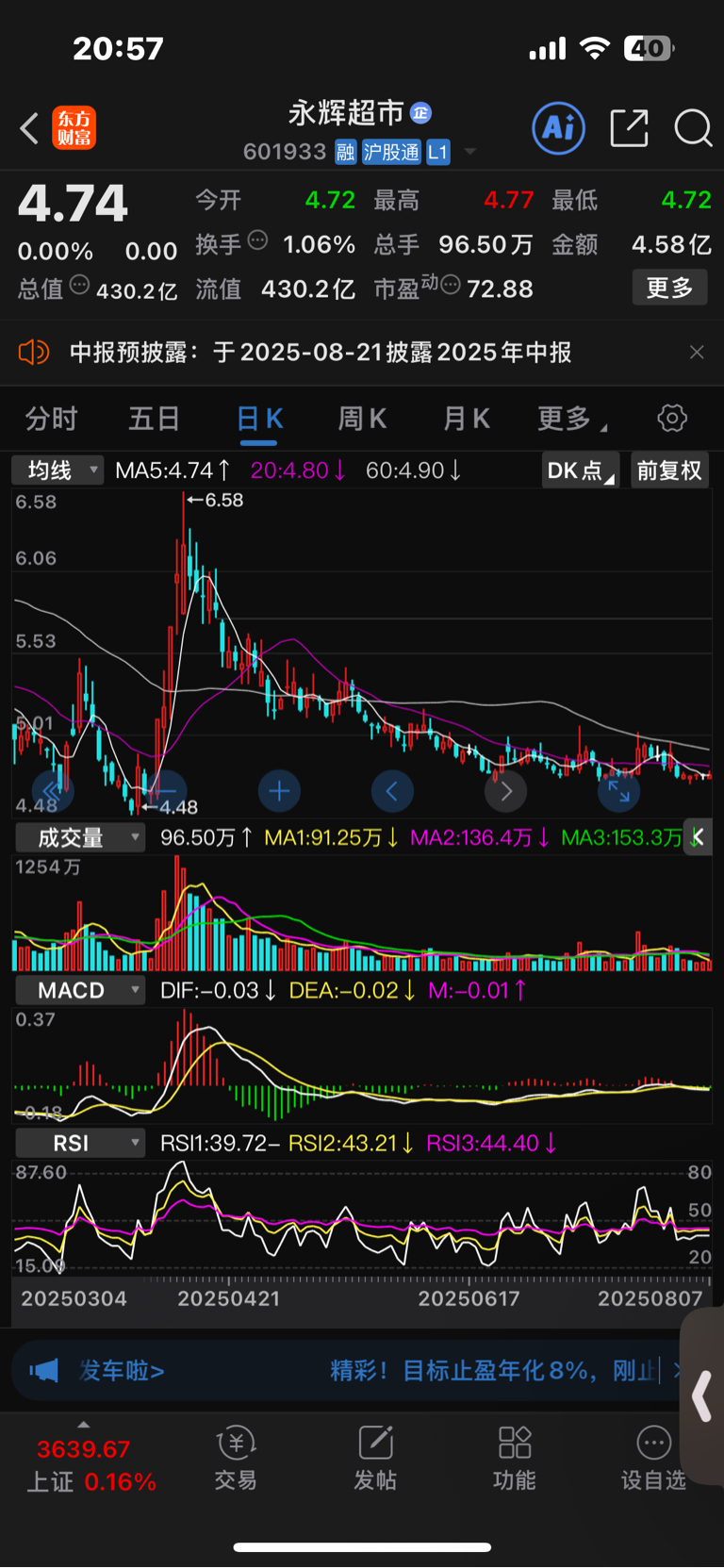The height and width of the screenshot is (1568, 724).
Task: Tap the 永辉超市 verified badge
Action: [x=421, y=113]
